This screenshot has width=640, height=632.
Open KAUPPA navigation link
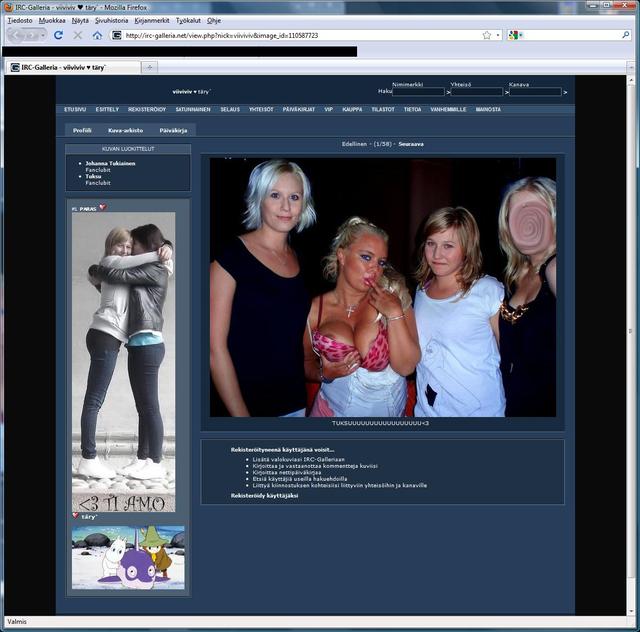click(x=352, y=109)
